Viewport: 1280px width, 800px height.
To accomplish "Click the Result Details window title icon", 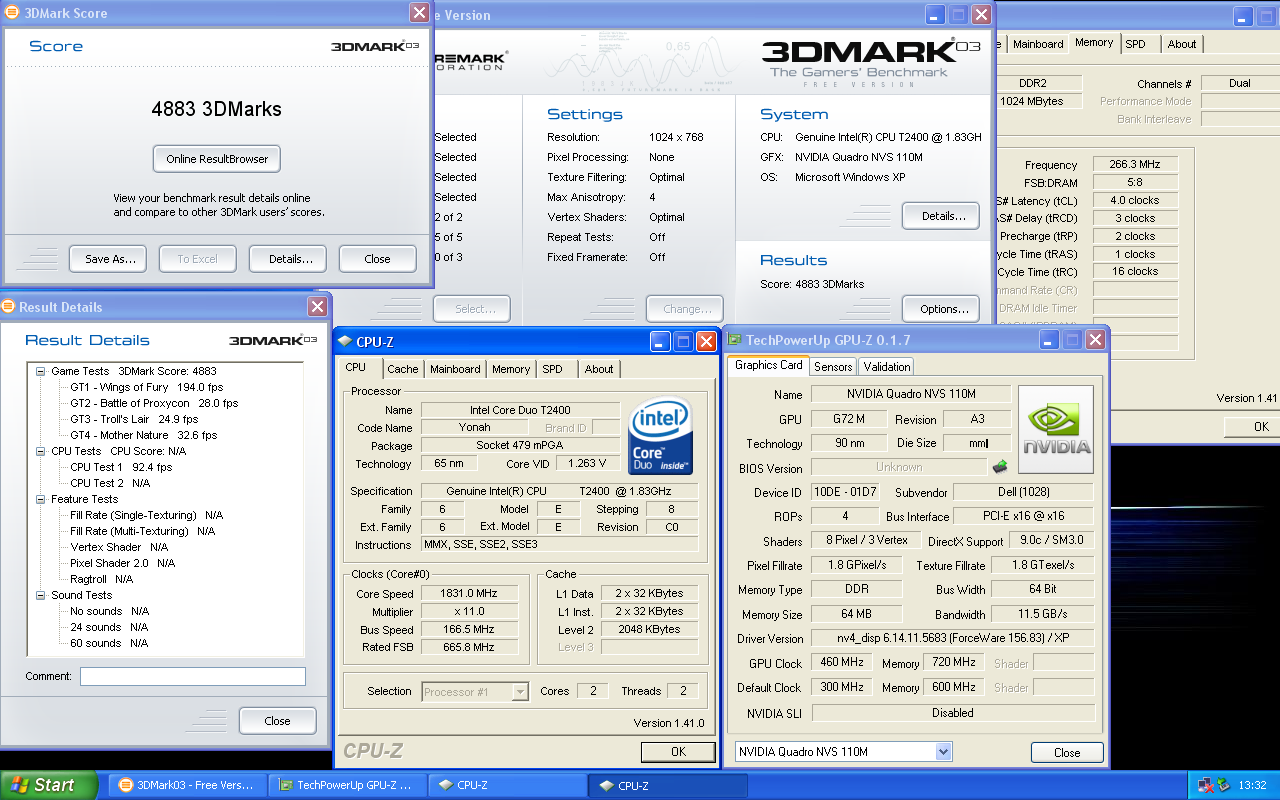I will pyautogui.click(x=9, y=307).
